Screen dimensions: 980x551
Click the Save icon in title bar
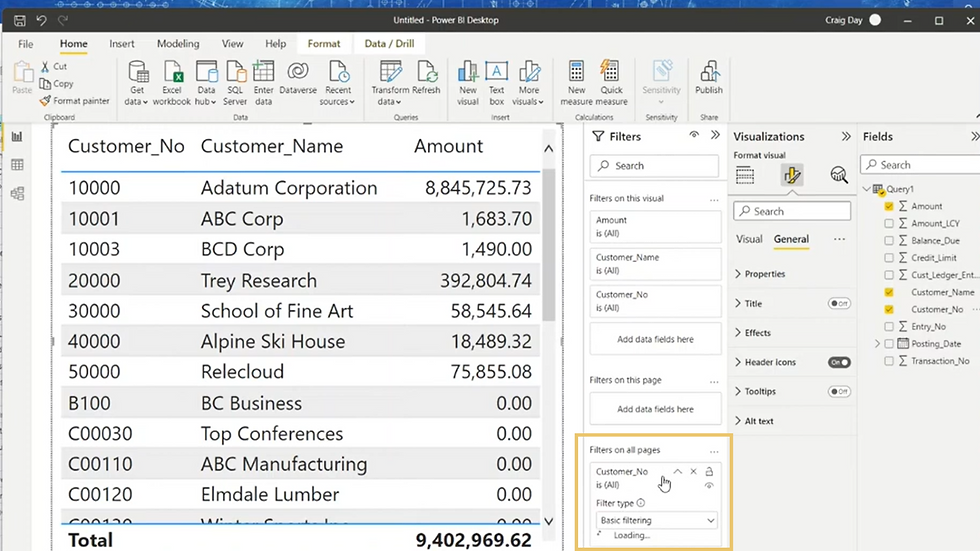pyautogui.click(x=20, y=21)
